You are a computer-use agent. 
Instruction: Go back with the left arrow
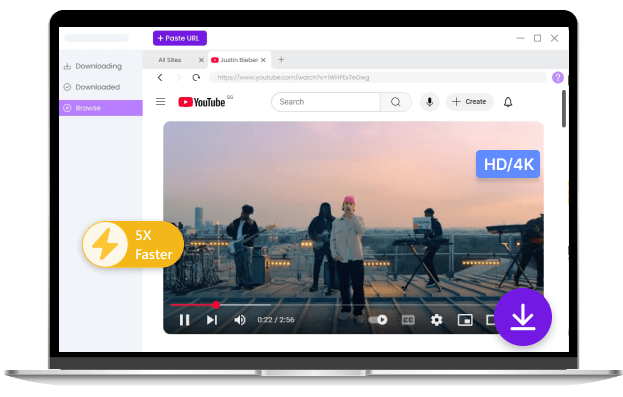click(x=160, y=77)
